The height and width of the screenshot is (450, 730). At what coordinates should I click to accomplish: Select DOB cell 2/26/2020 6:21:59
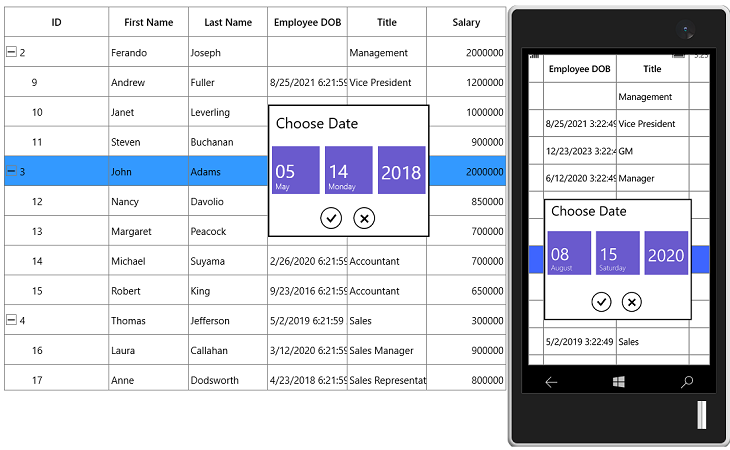307,261
